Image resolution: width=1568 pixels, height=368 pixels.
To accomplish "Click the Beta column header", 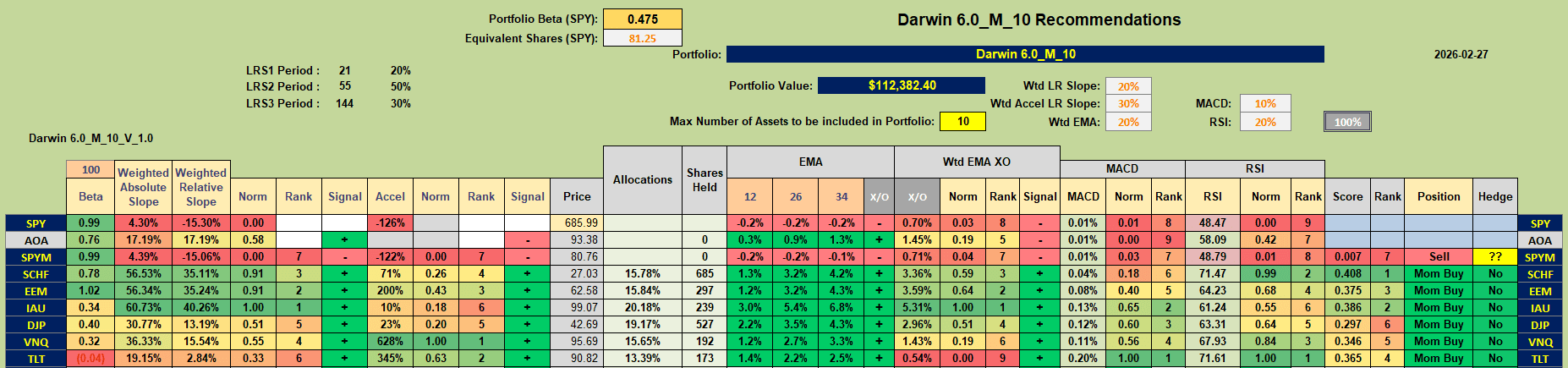I will (x=90, y=196).
